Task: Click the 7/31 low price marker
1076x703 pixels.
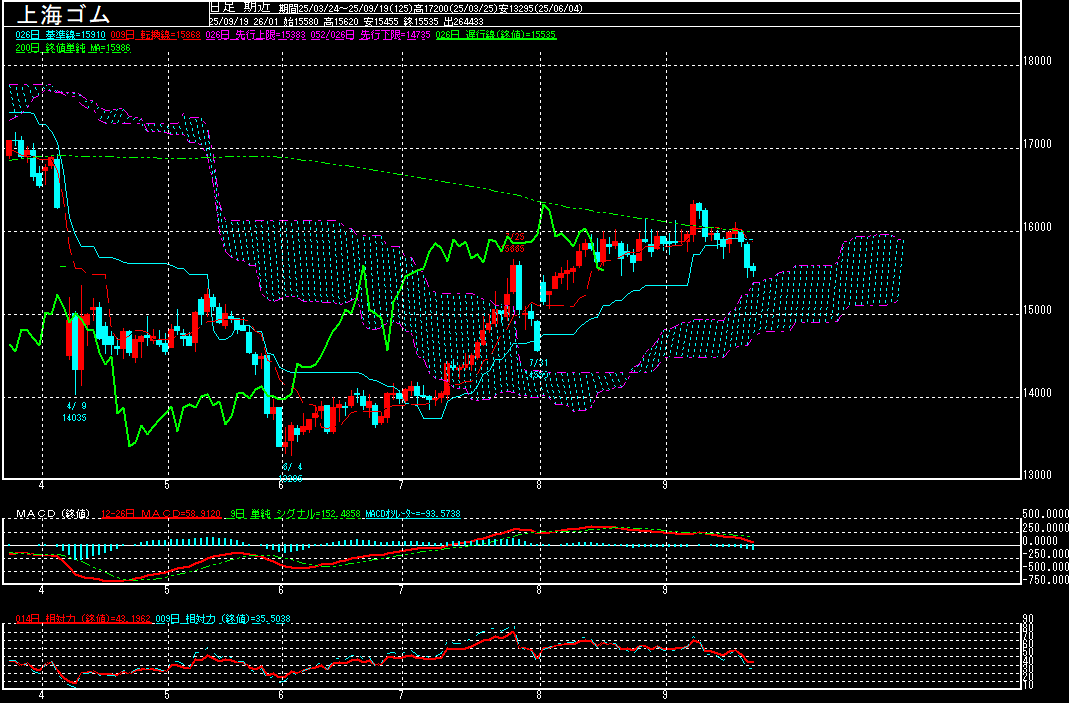Action: point(538,362)
